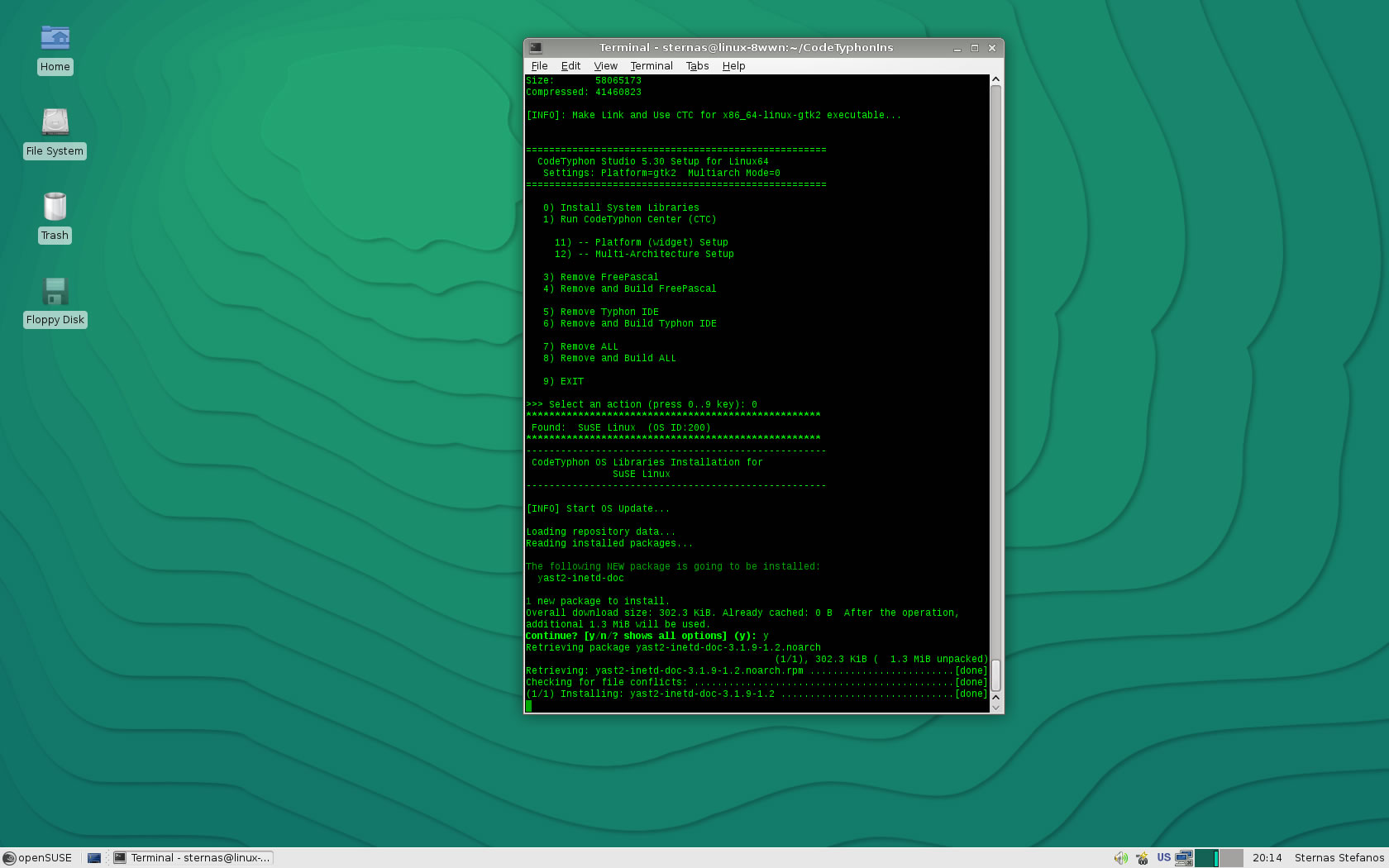
Task: Switch to the second gray workspace in pager
Action: tap(1231, 858)
